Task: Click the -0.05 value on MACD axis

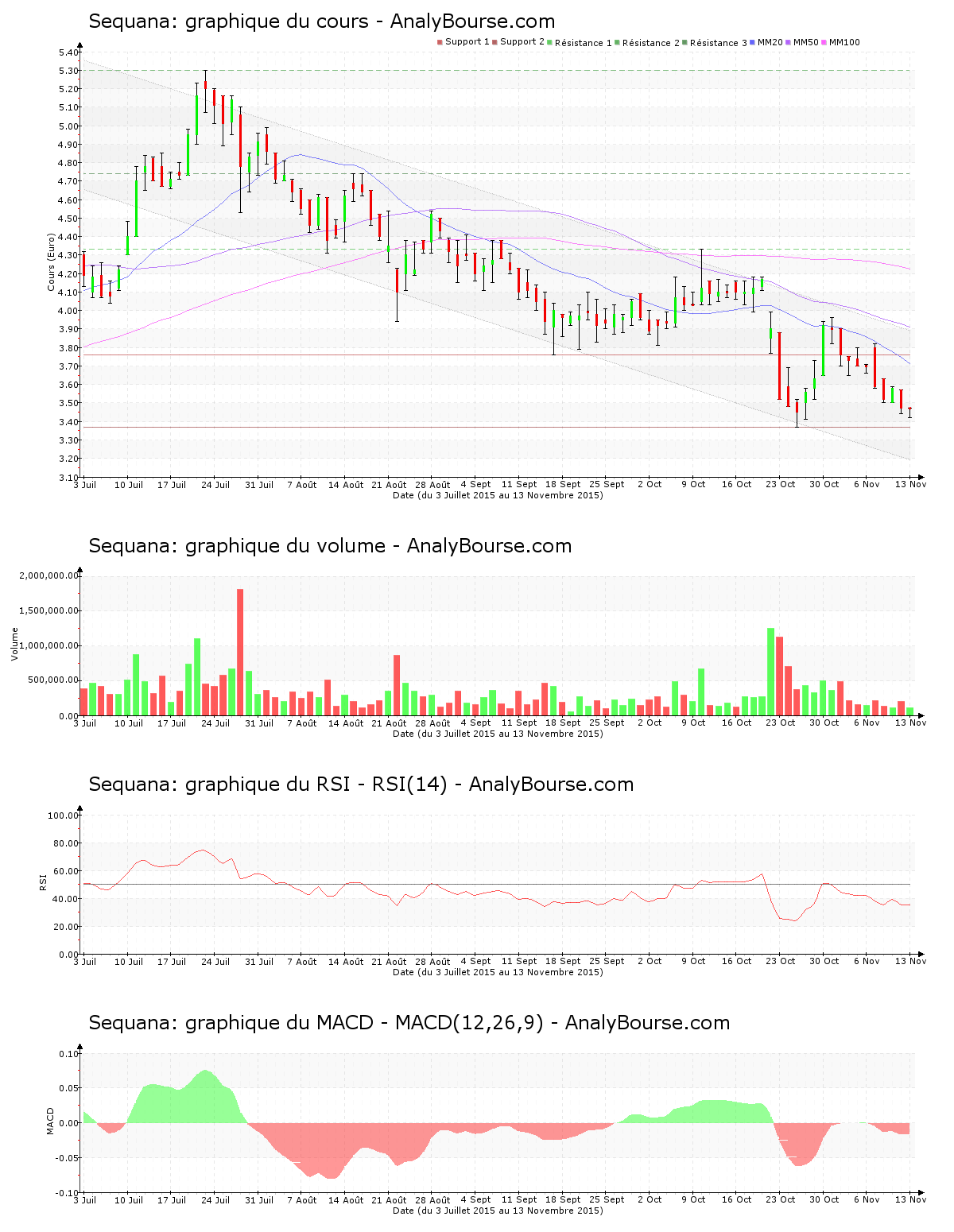Action: pos(68,1158)
